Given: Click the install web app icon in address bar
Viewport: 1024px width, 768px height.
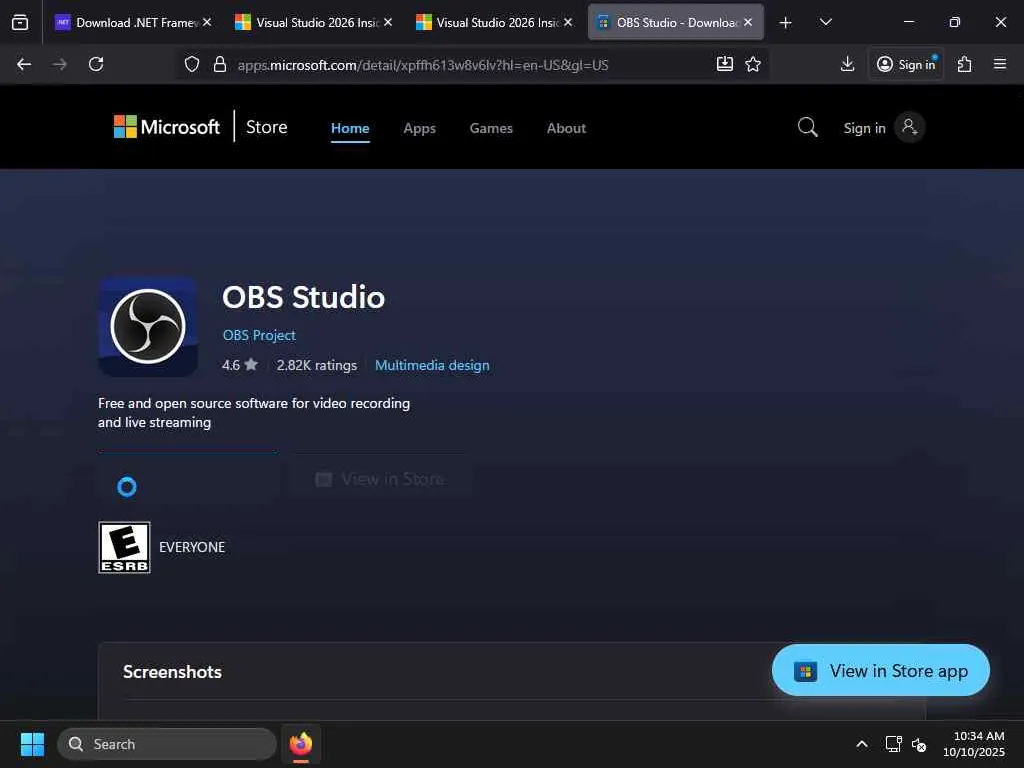Looking at the screenshot, I should 724,64.
